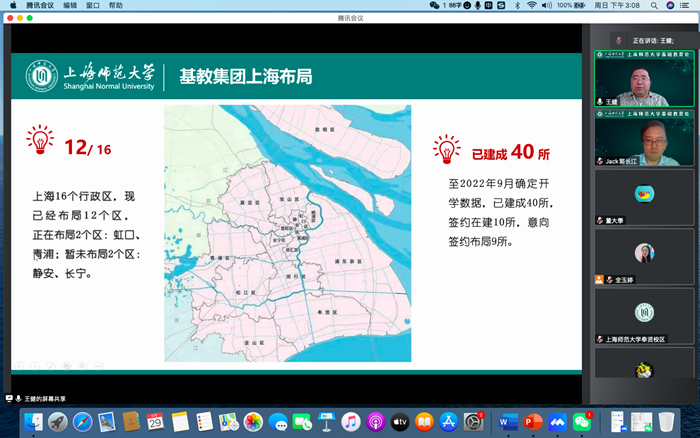
Task: Click 王健的屏幕共享 label
Action: coord(45,399)
